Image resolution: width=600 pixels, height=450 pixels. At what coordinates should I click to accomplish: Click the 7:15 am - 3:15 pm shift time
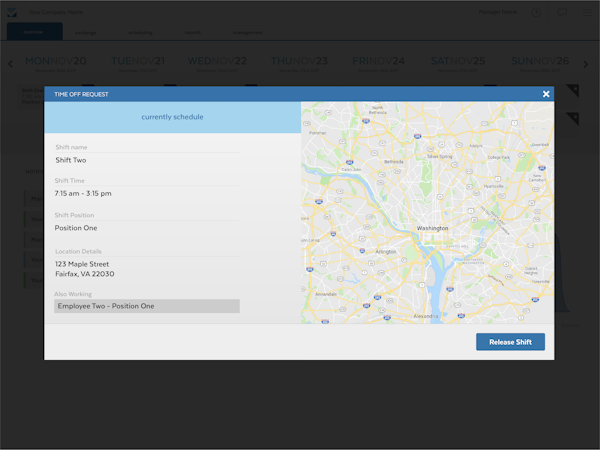(83, 194)
